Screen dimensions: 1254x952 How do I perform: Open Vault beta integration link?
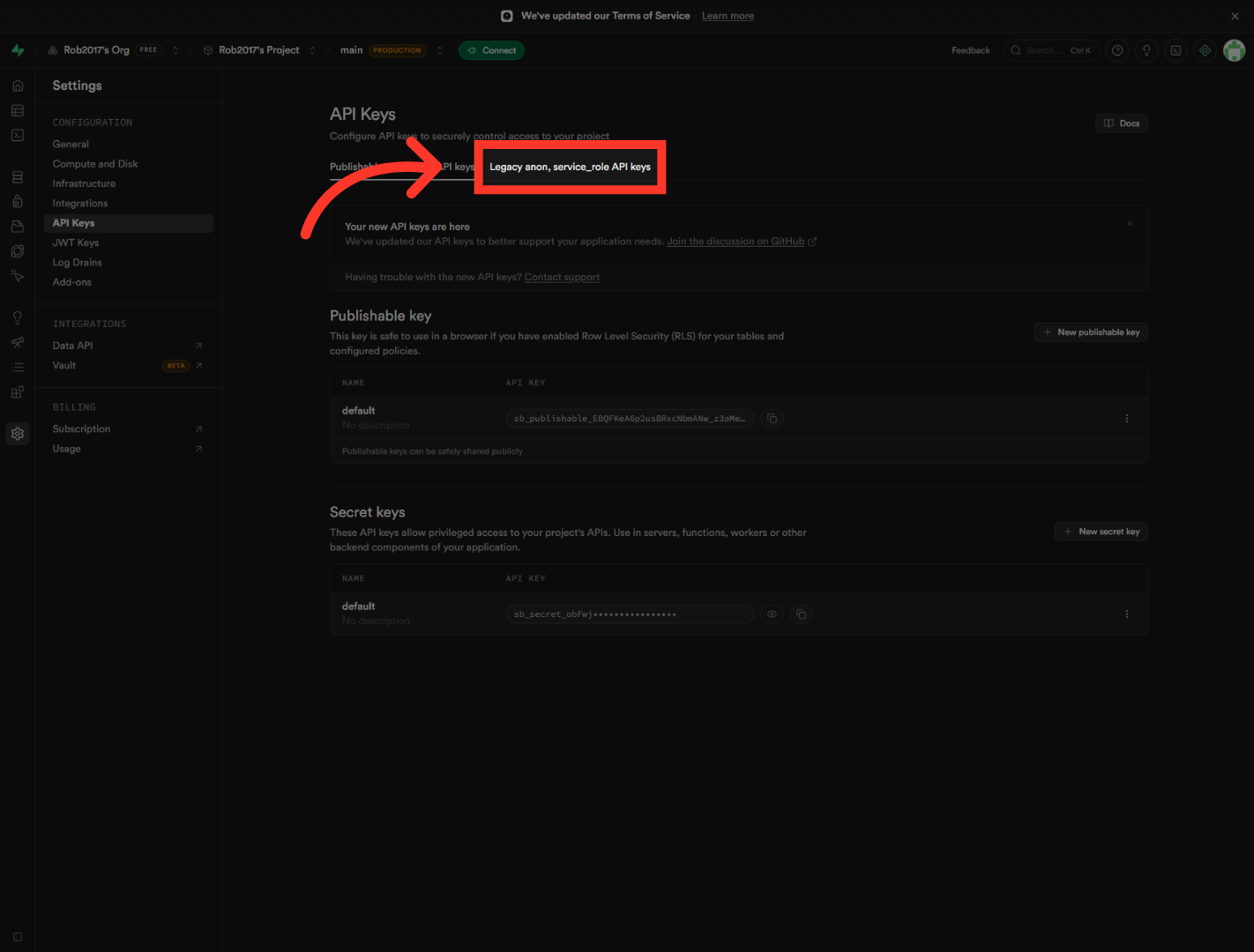coord(129,366)
